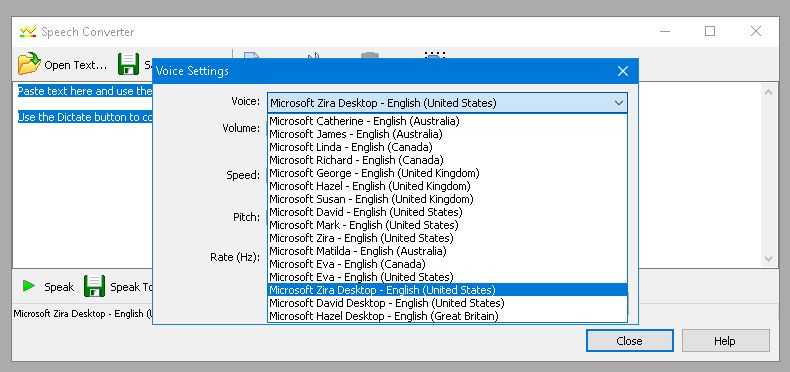Image resolution: width=790 pixels, height=372 pixels.
Task: Select Microsoft David - English (United States)
Action: [447, 212]
